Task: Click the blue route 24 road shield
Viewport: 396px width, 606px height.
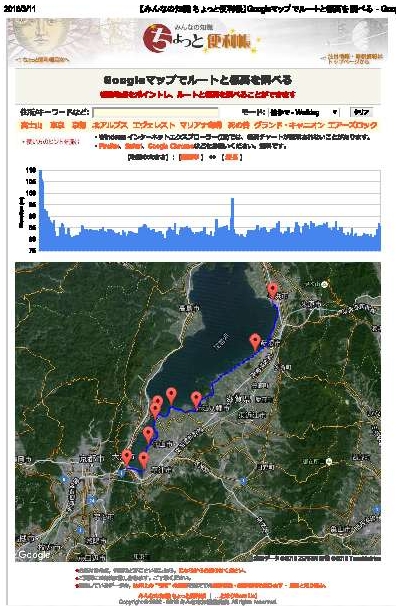Action: click(91, 500)
